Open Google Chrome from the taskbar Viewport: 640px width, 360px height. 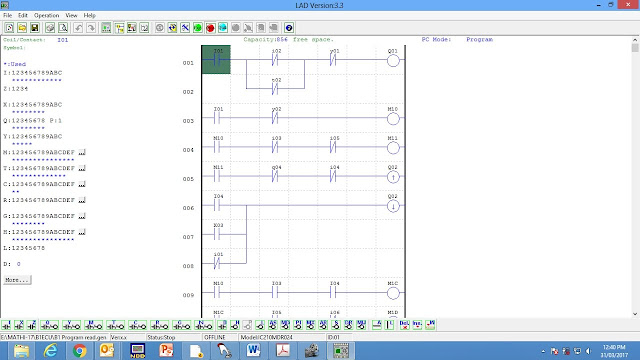click(x=80, y=351)
